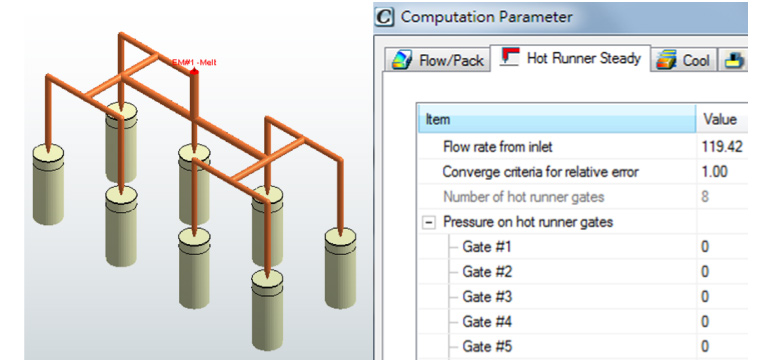Screen dimensions: 760x360
Task: Click the Flow/Pack rainbow icon
Action: click(x=402, y=61)
